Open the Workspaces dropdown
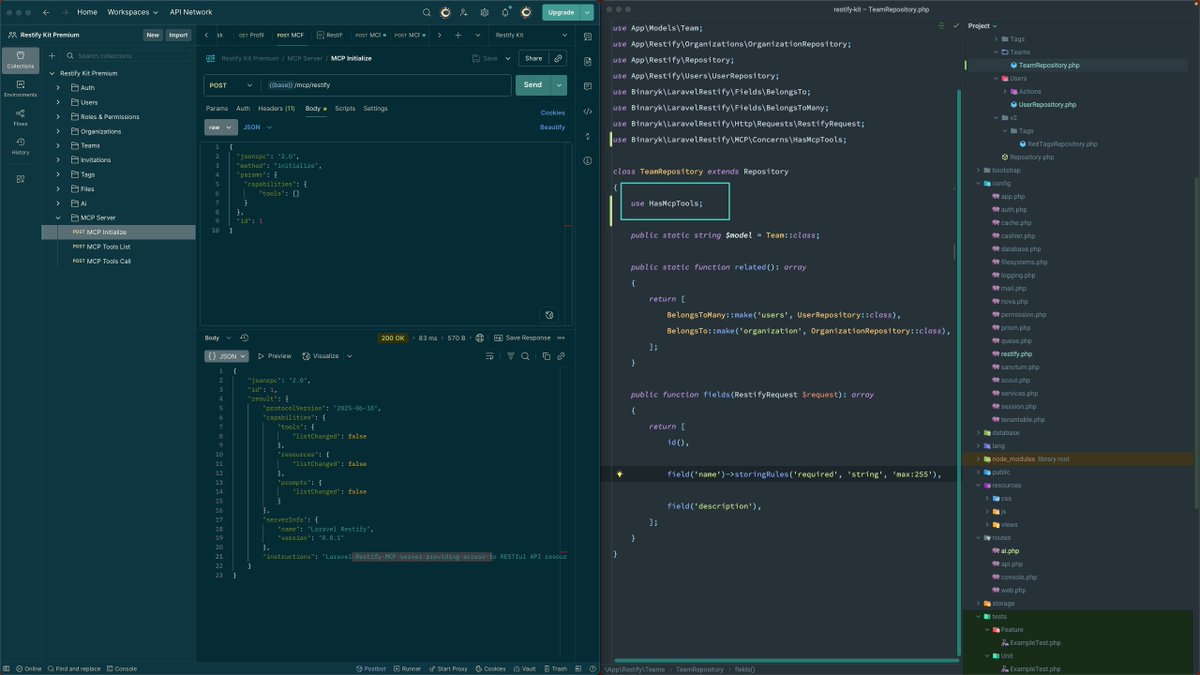The image size is (1200, 675). pyautogui.click(x=133, y=12)
